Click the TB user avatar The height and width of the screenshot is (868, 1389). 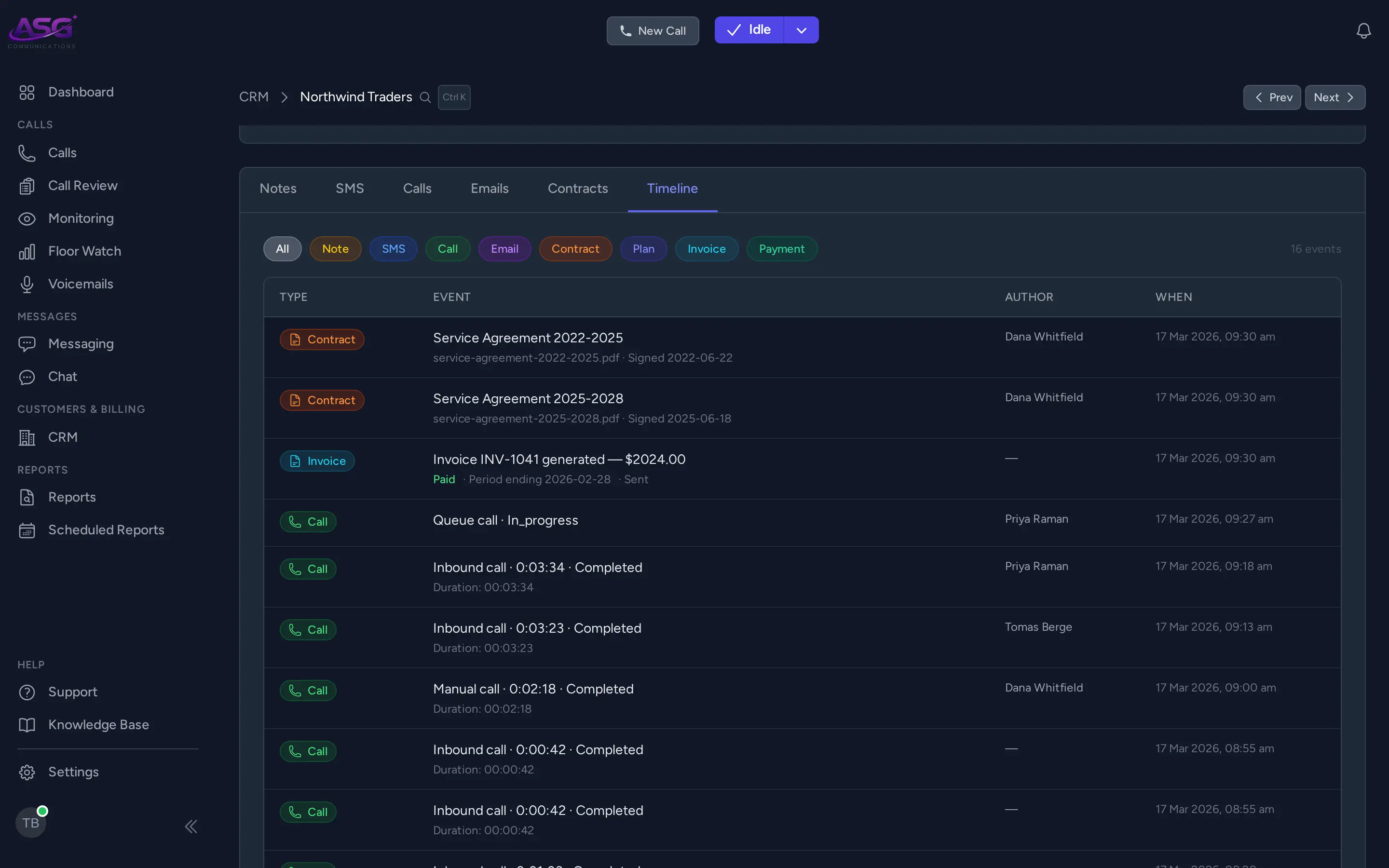click(x=31, y=822)
